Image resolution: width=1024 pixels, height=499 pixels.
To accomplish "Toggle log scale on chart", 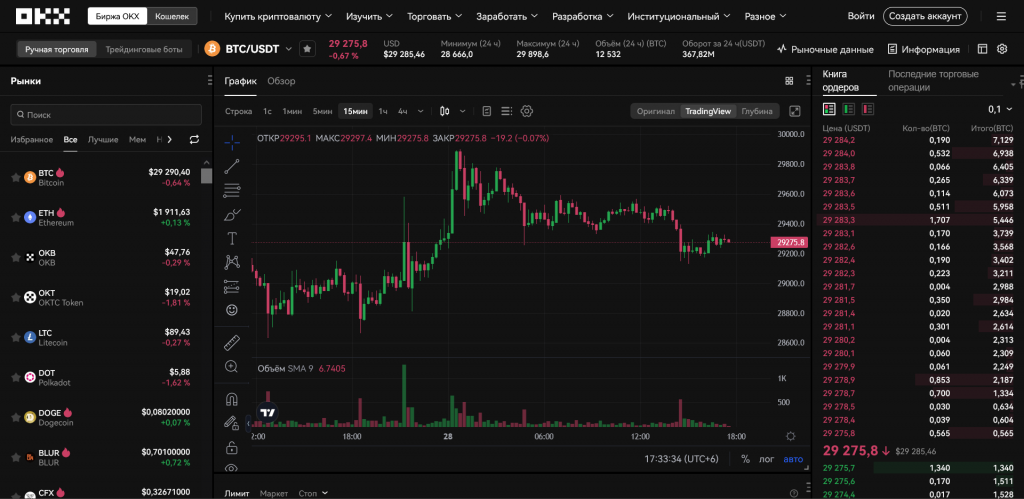I will coord(767,459).
